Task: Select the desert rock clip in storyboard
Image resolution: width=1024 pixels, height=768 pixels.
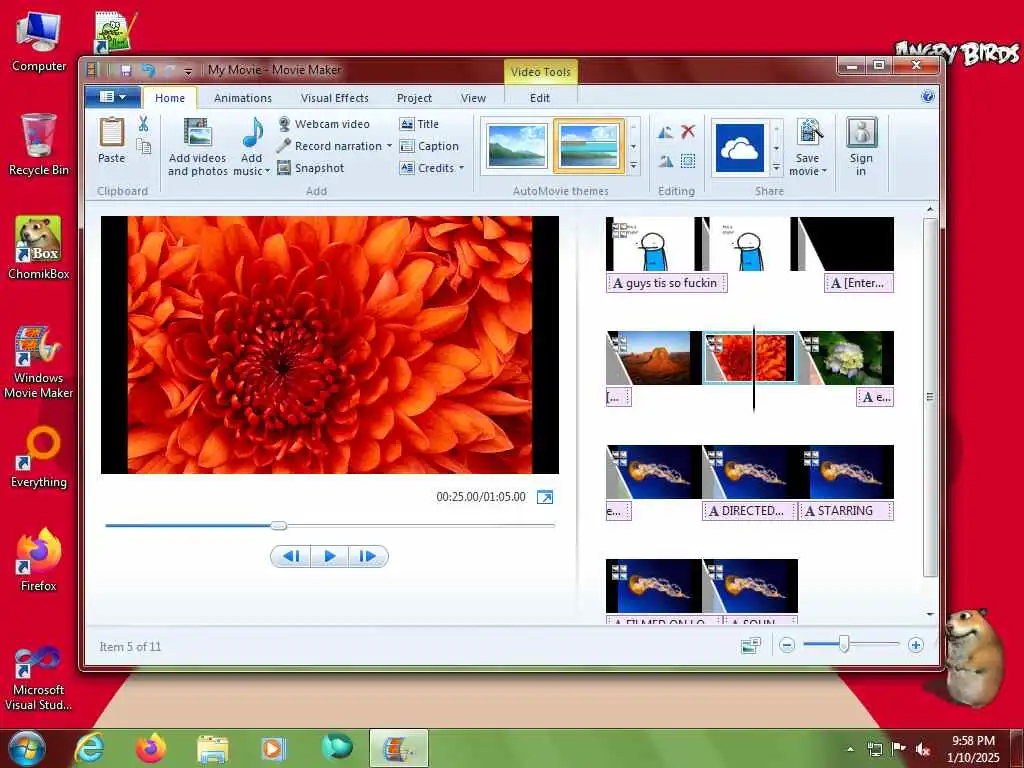Action: 654,358
